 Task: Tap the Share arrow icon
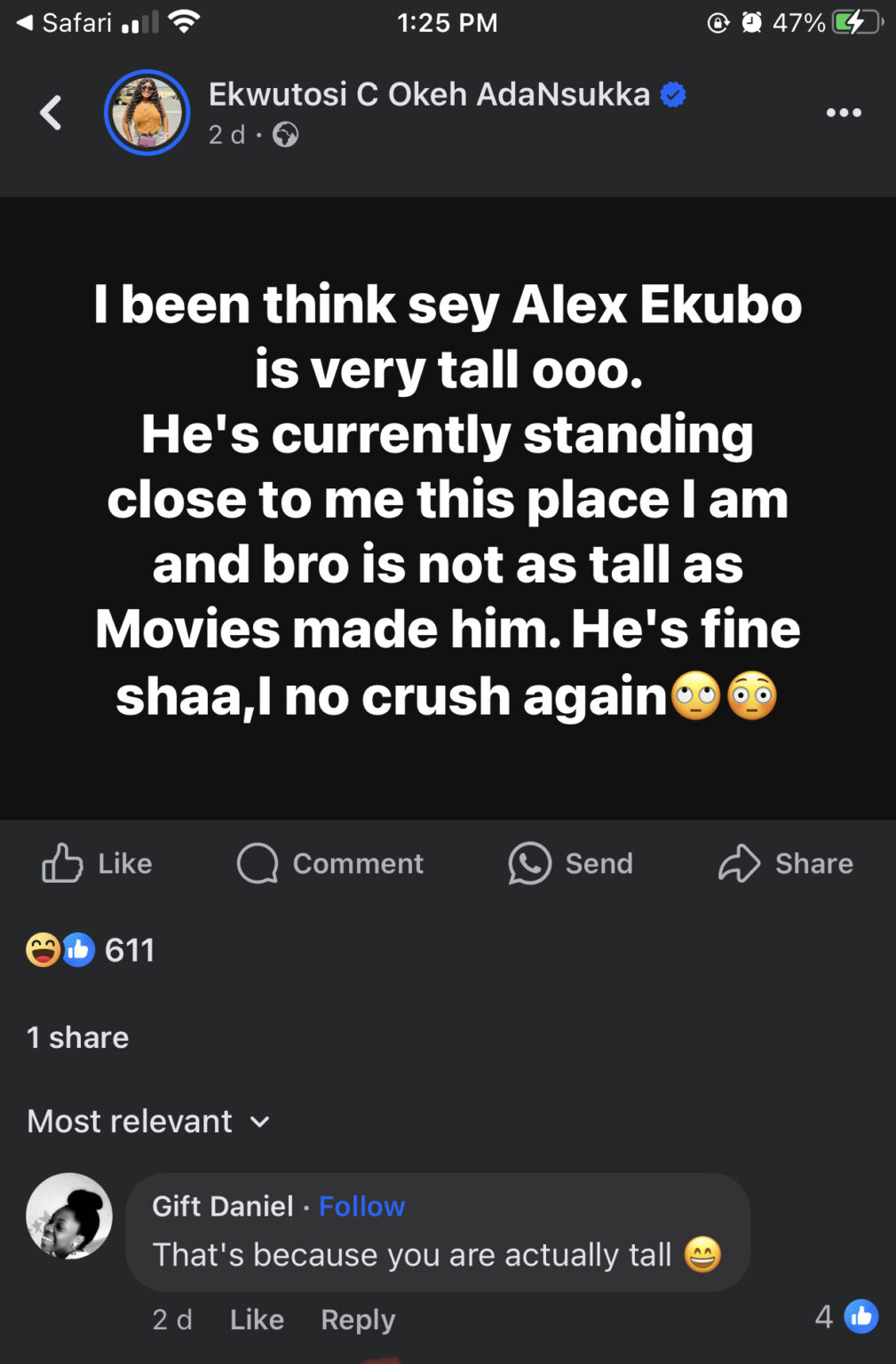click(739, 862)
